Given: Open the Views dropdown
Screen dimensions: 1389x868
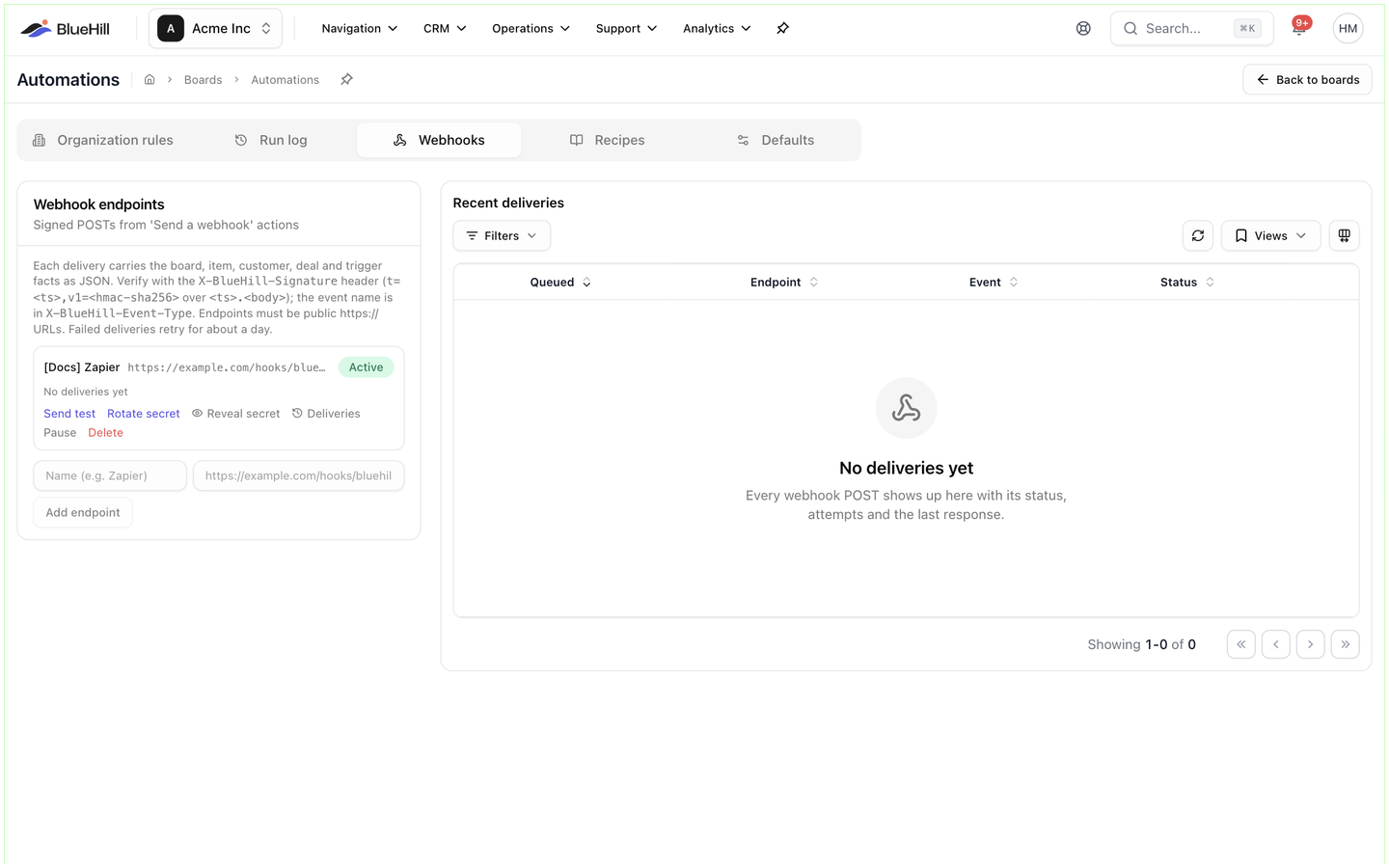Looking at the screenshot, I should tap(1270, 236).
